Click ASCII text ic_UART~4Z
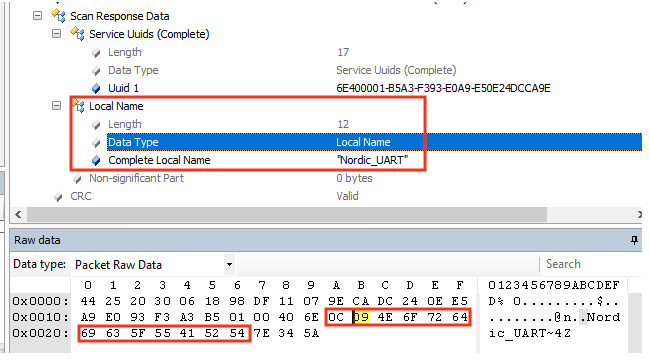The width and height of the screenshot is (650, 361). [x=530, y=333]
